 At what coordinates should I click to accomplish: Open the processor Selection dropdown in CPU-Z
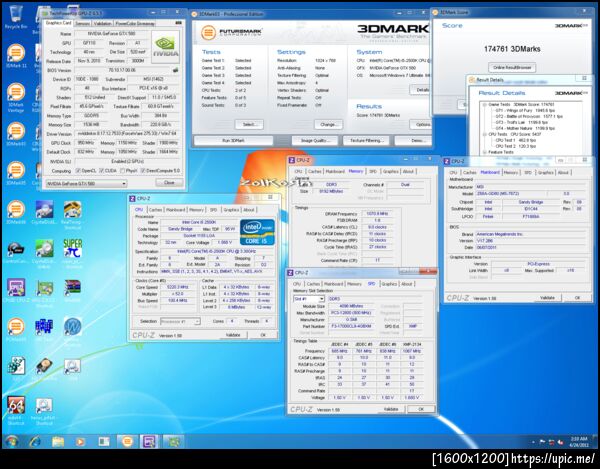180,321
